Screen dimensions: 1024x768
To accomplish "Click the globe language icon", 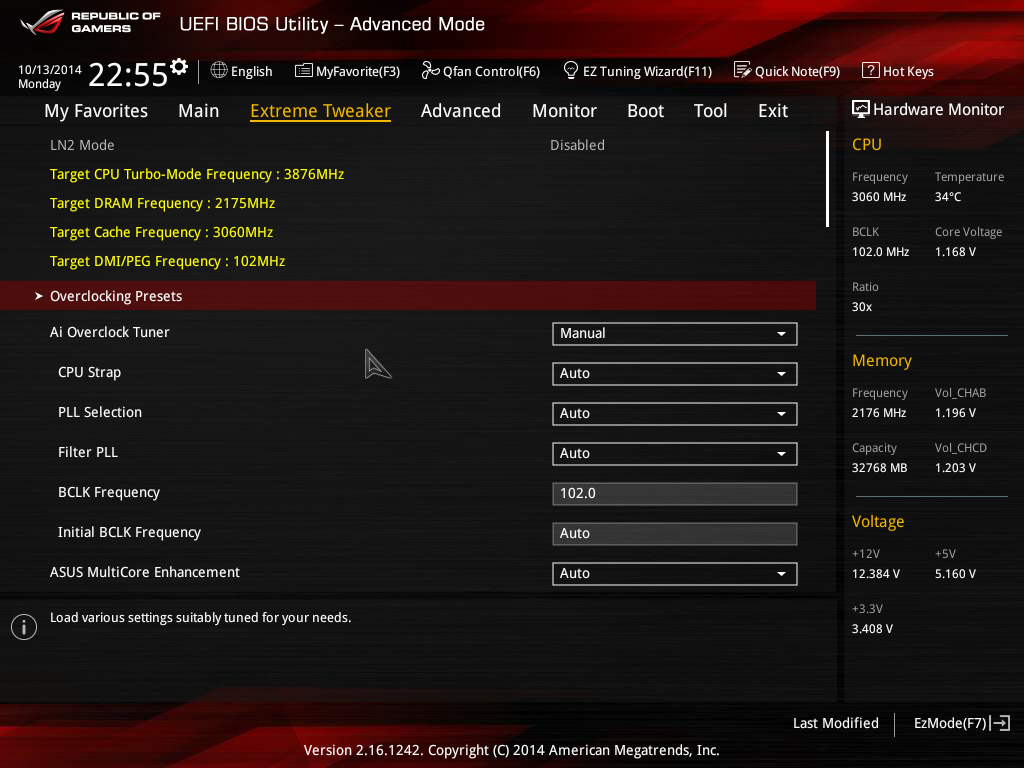I will (219, 70).
